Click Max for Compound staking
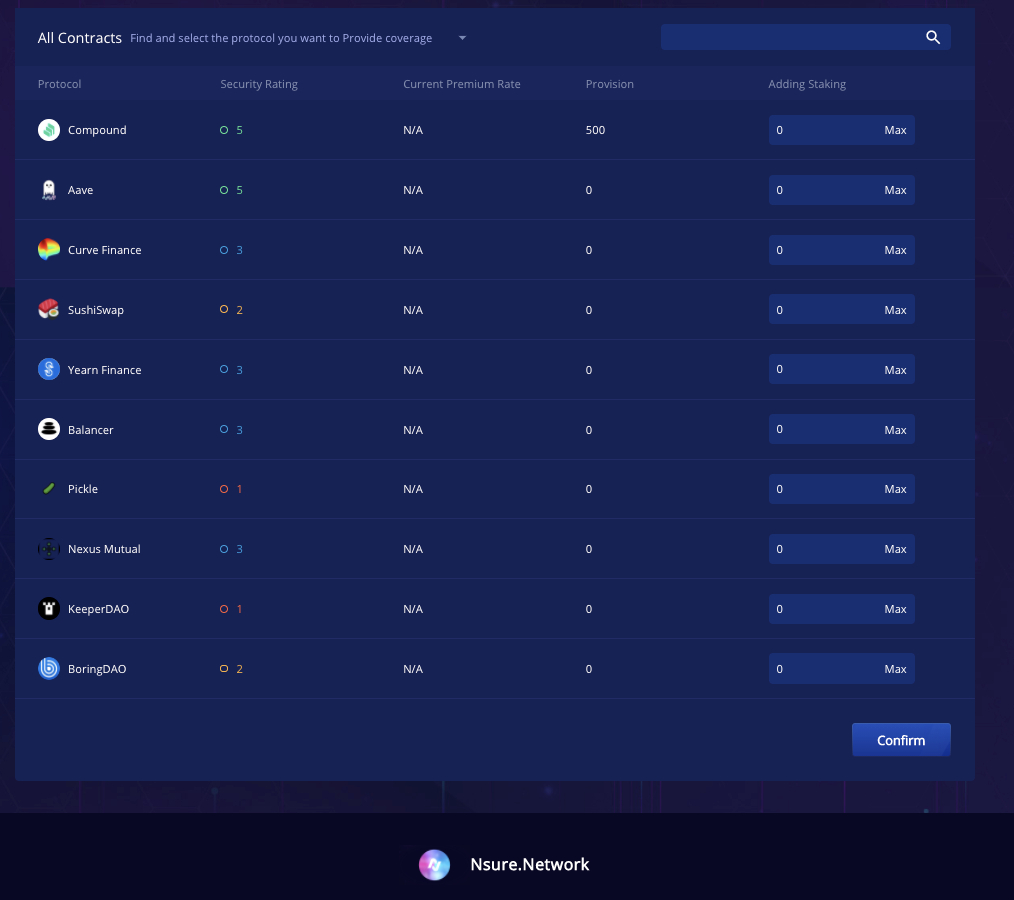This screenshot has height=900, width=1014. (x=895, y=130)
